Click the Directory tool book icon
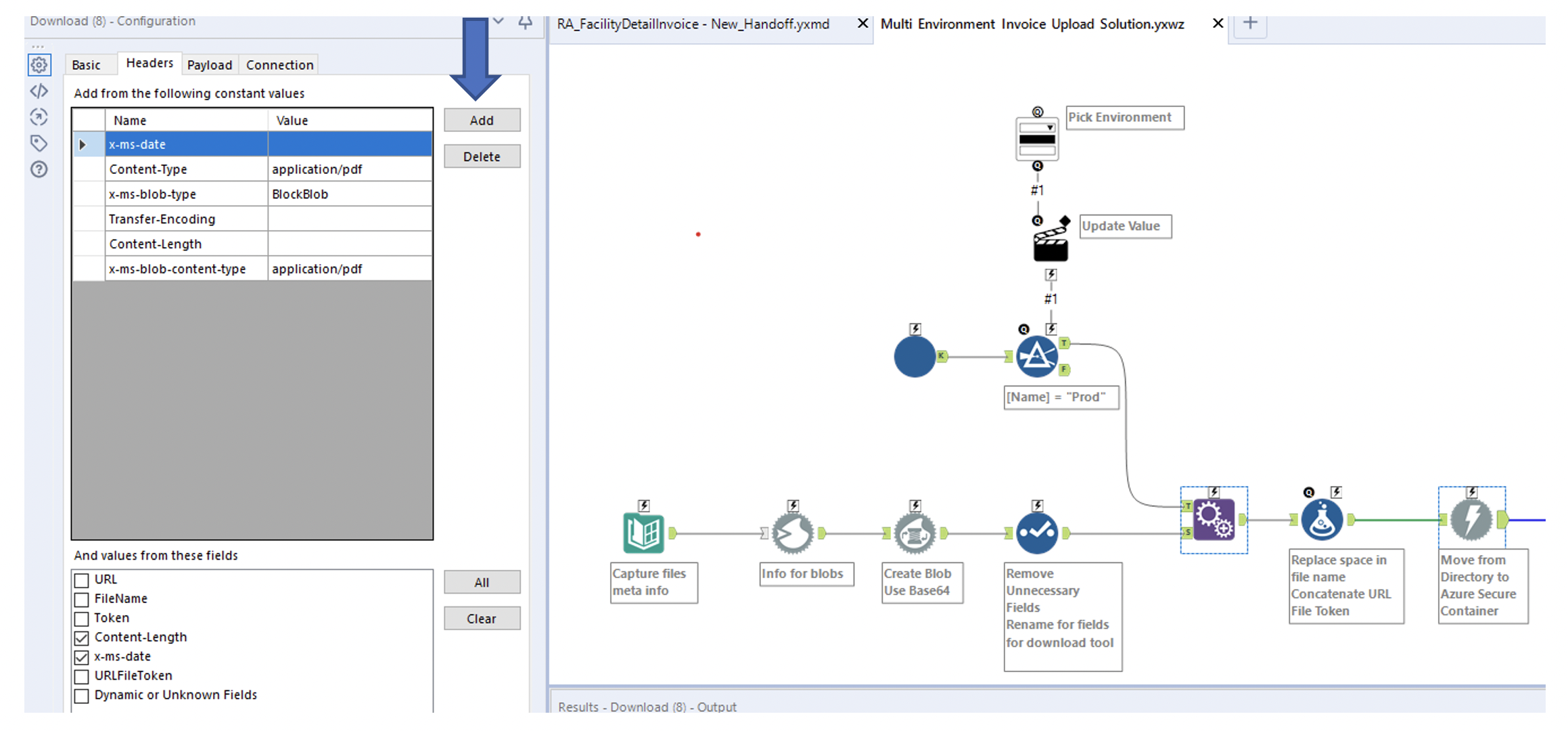1568x731 pixels. 643,533
